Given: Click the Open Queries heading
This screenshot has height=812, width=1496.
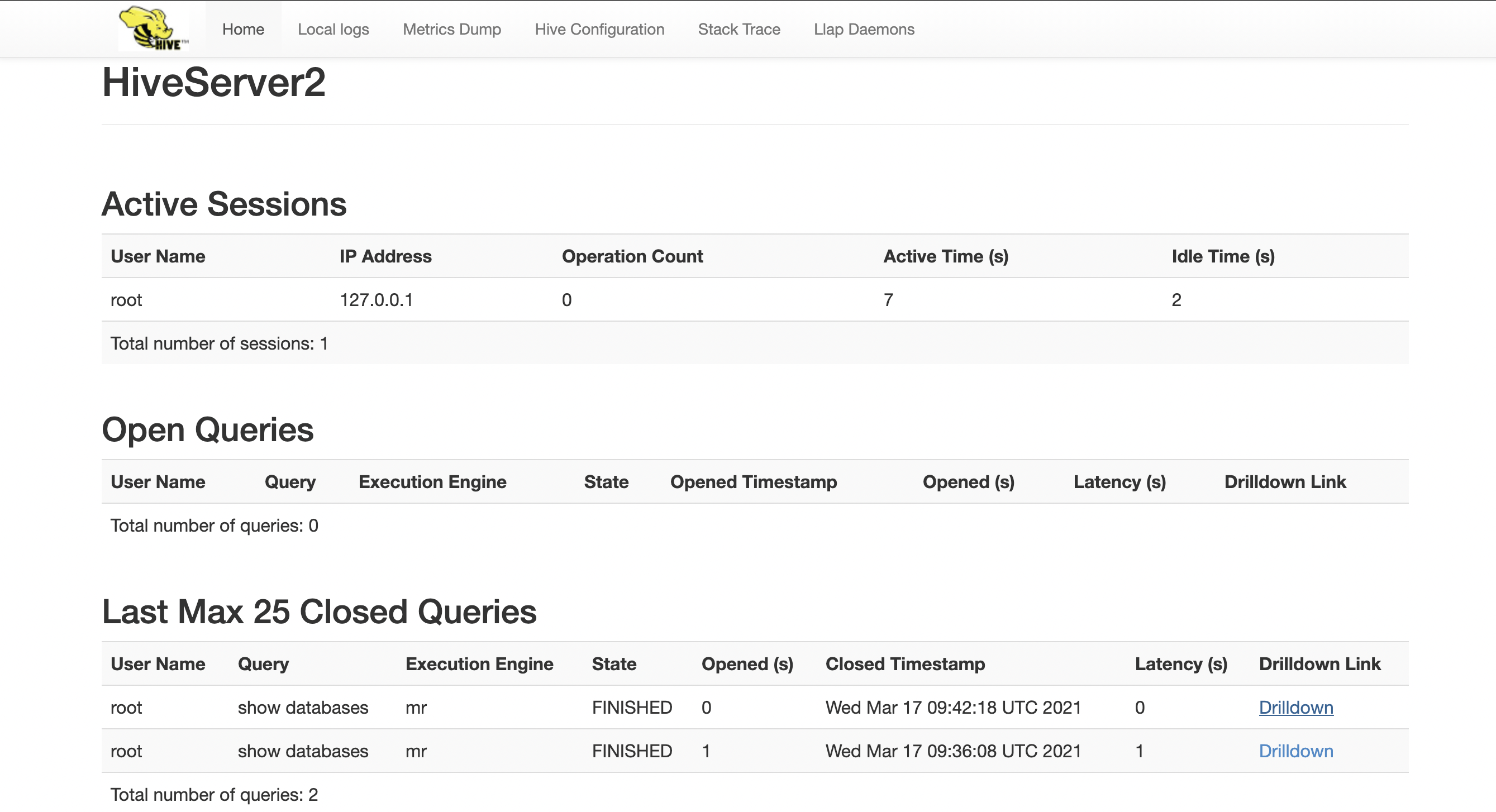Looking at the screenshot, I should 207,430.
